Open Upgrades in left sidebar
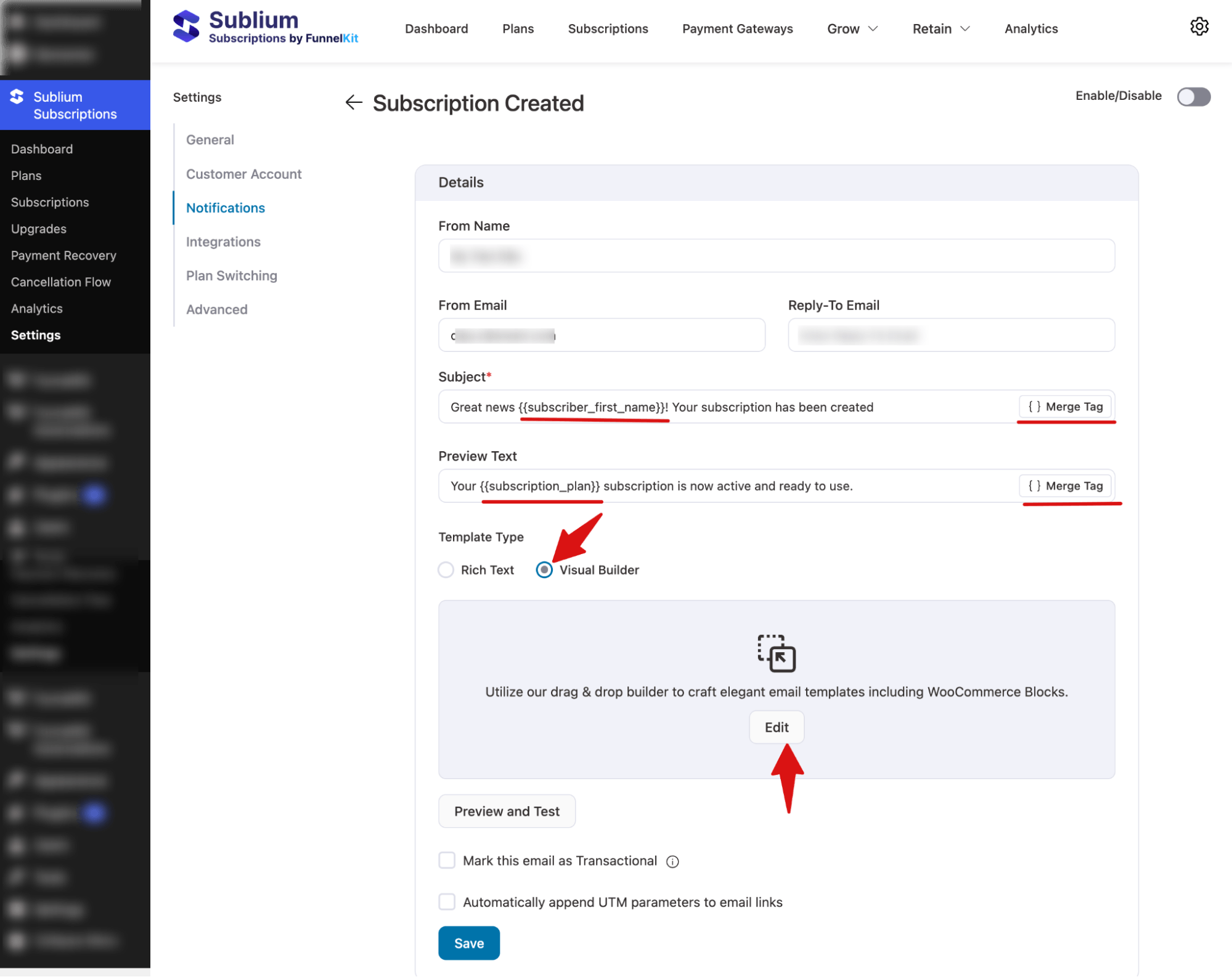Screen dimensions: 1232x977 (x=39, y=229)
